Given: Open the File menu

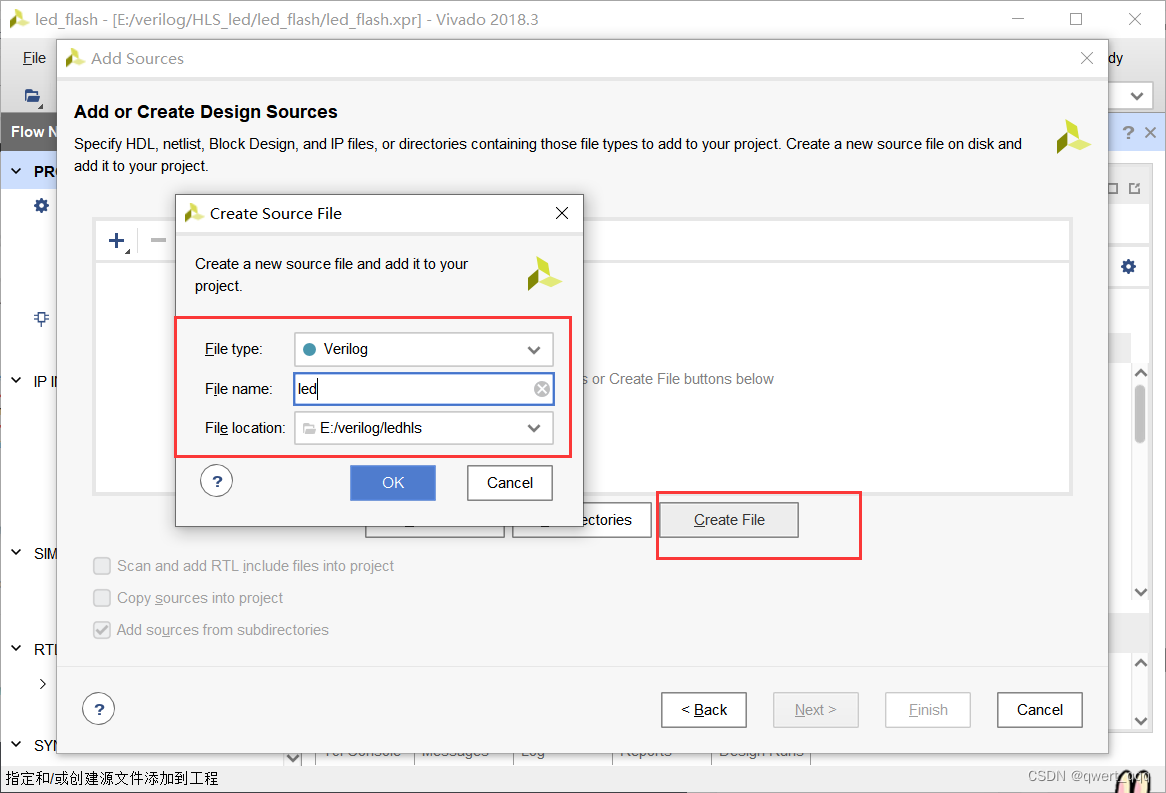Looking at the screenshot, I should point(34,58).
